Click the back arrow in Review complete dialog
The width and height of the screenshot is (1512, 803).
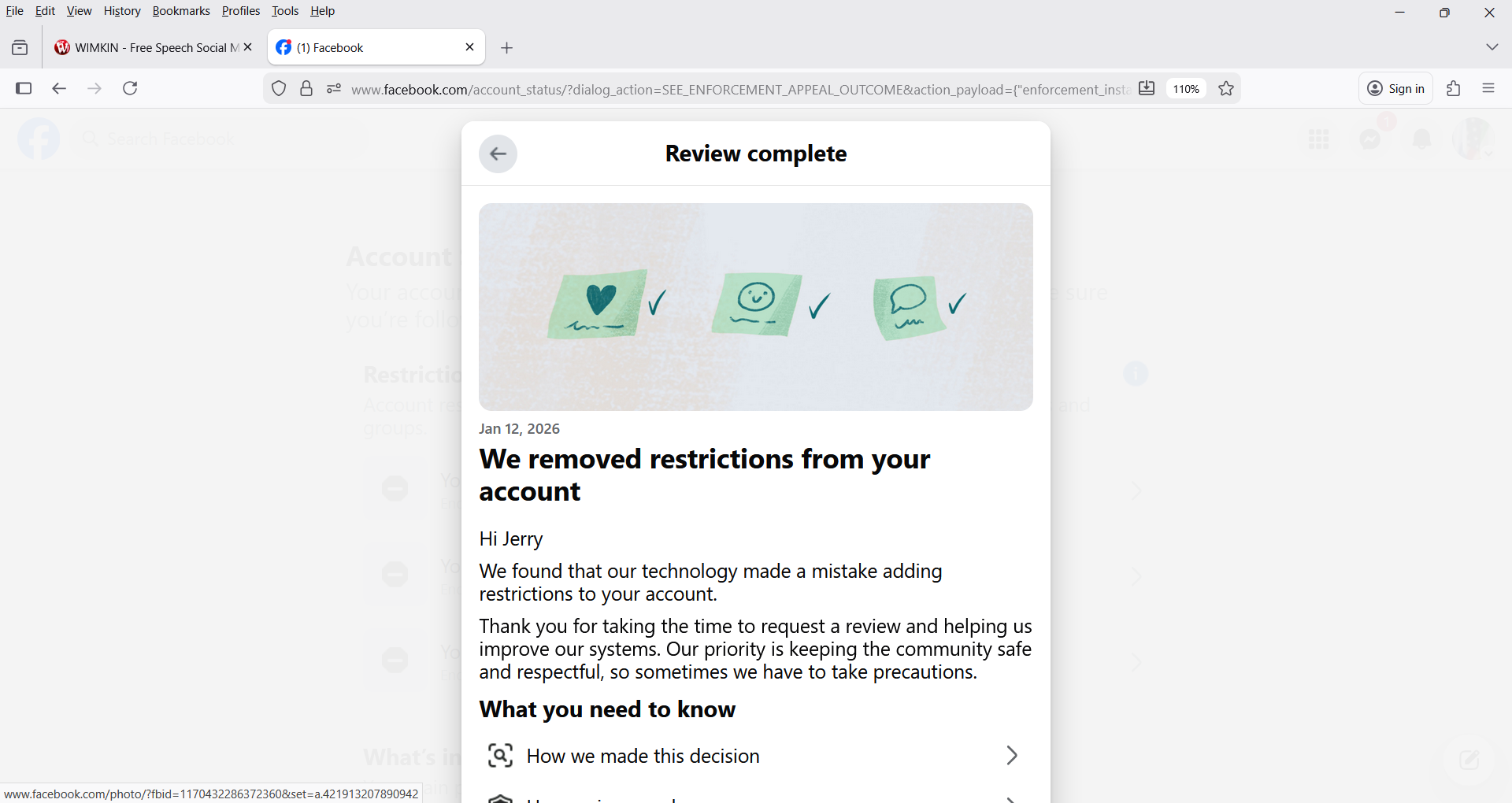(x=498, y=154)
